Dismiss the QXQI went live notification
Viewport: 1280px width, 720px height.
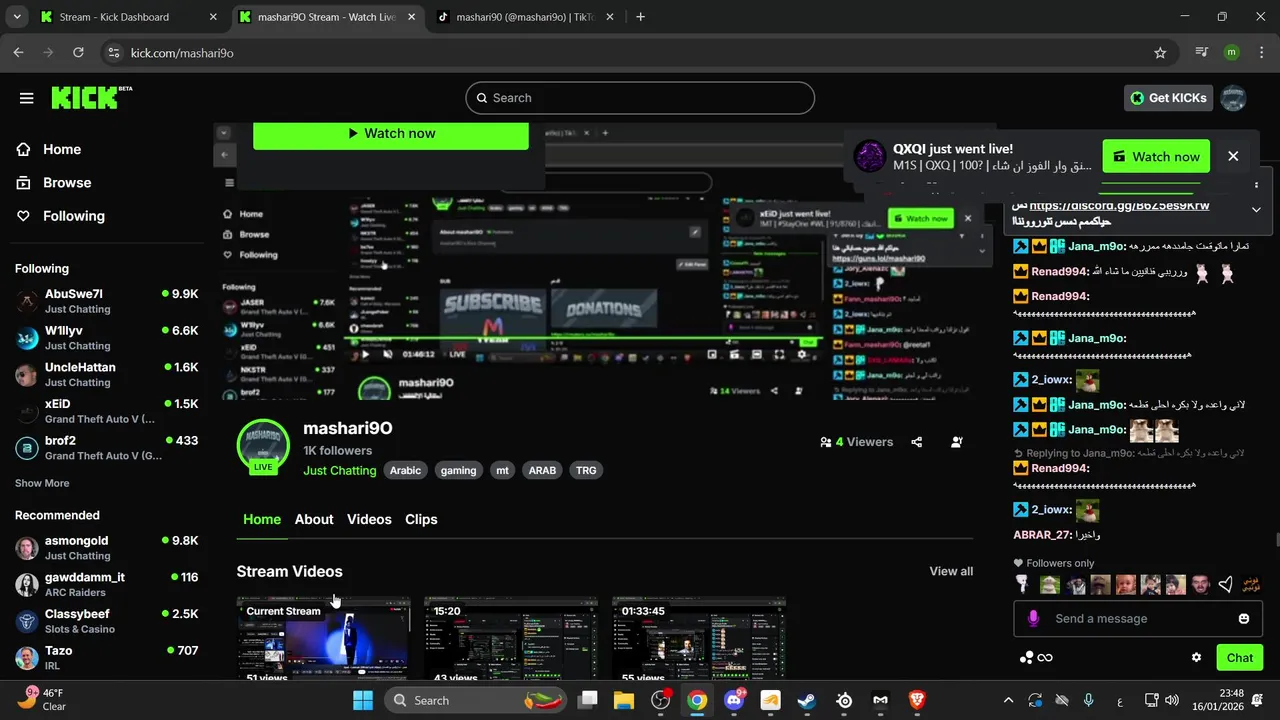point(1233,156)
